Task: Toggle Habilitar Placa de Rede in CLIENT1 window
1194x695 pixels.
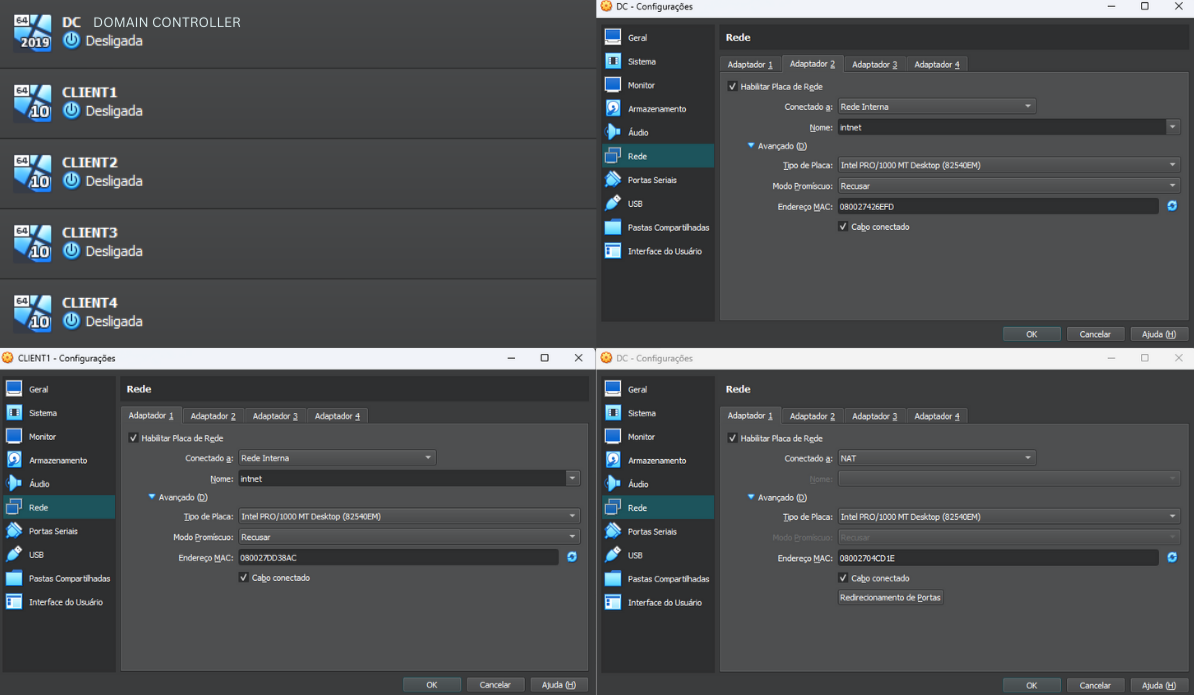Action: (134, 438)
